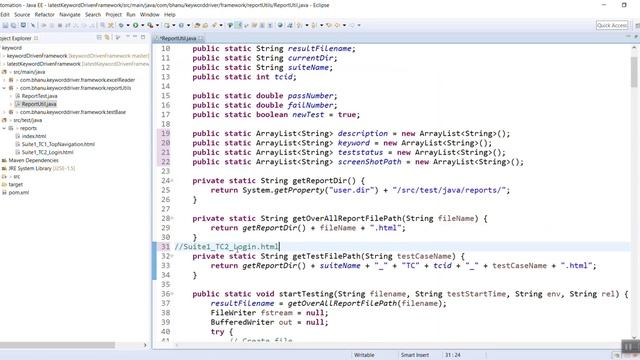Select the Project Explorer tab
This screenshot has height=360, width=640.
(16, 38)
